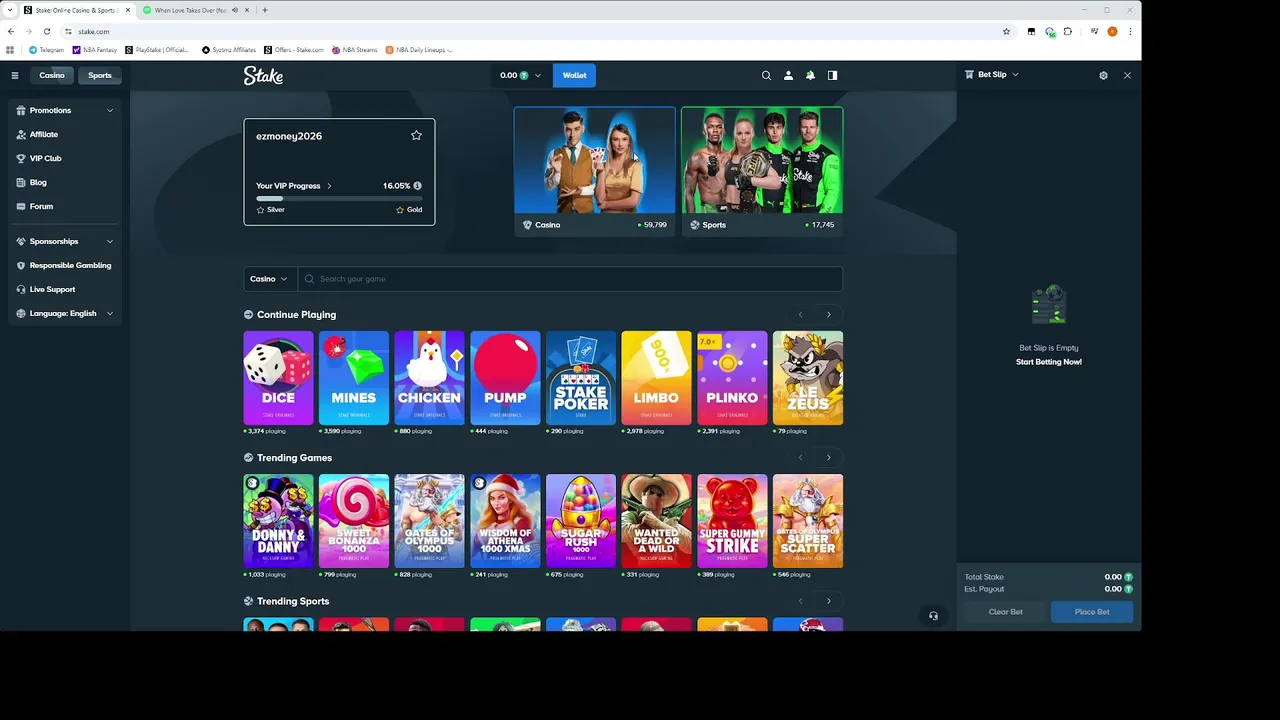
Task: Open Gates of Olympus 1000 slot
Action: tap(429, 521)
